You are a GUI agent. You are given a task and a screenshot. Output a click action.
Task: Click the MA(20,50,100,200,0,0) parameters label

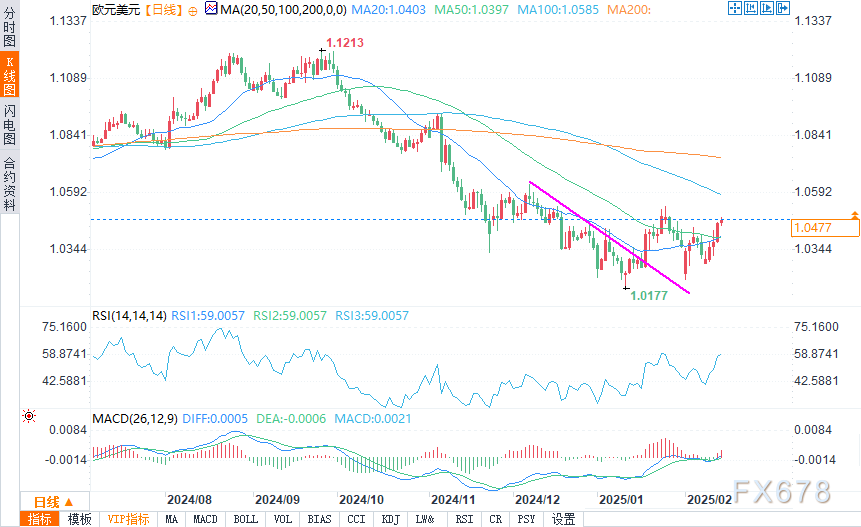(283, 9)
